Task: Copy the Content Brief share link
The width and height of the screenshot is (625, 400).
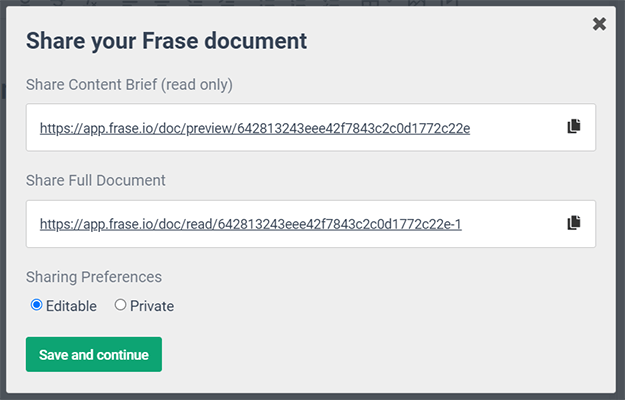Action: point(573,127)
